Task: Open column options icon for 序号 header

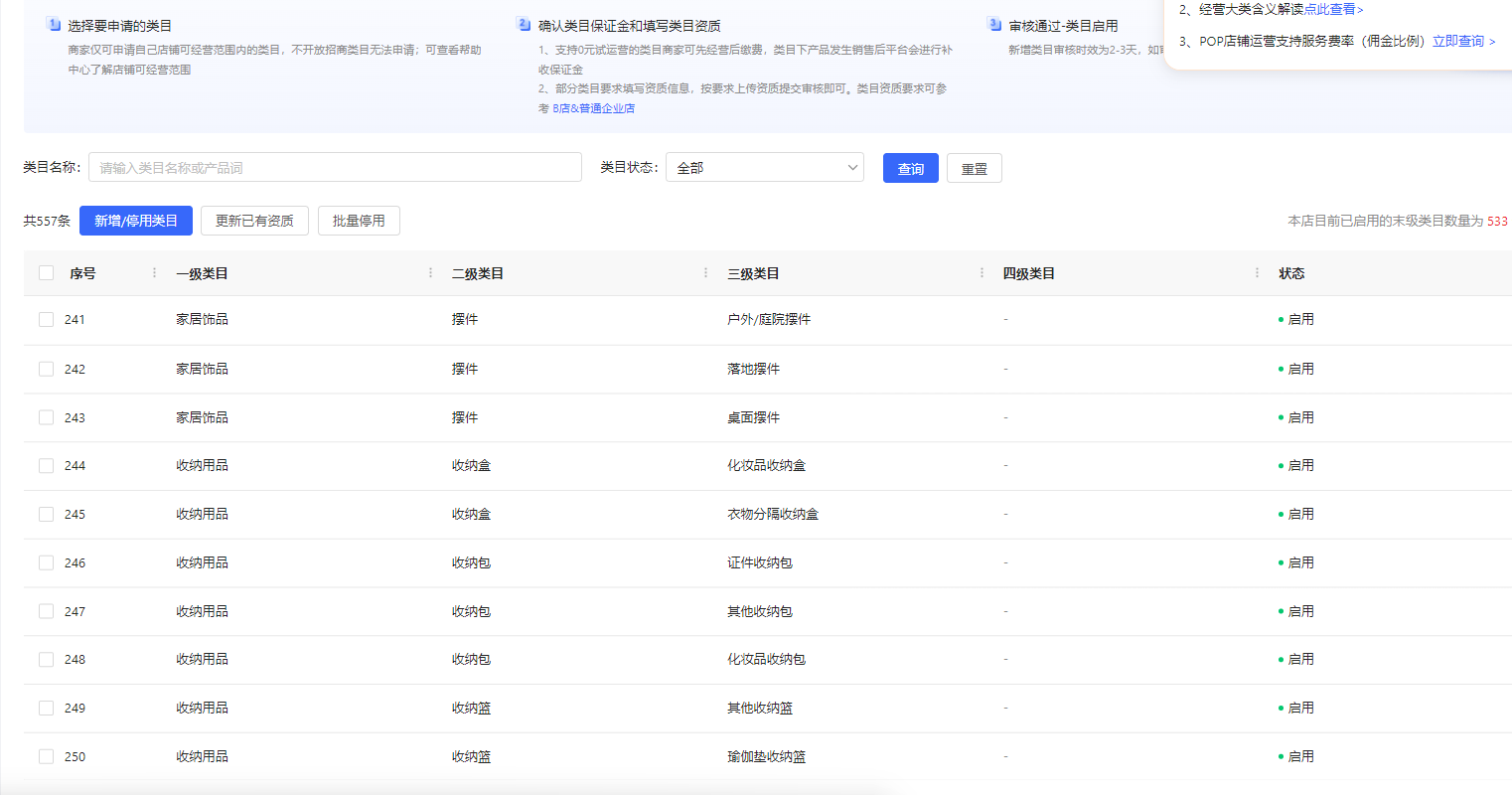Action: pyautogui.click(x=154, y=272)
